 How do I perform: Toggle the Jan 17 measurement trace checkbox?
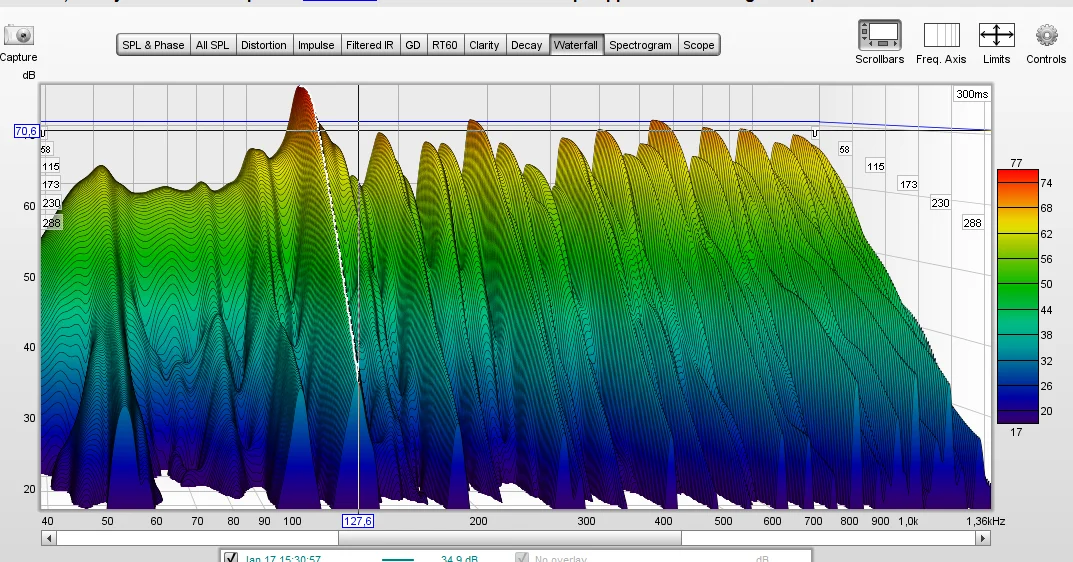[231, 557]
